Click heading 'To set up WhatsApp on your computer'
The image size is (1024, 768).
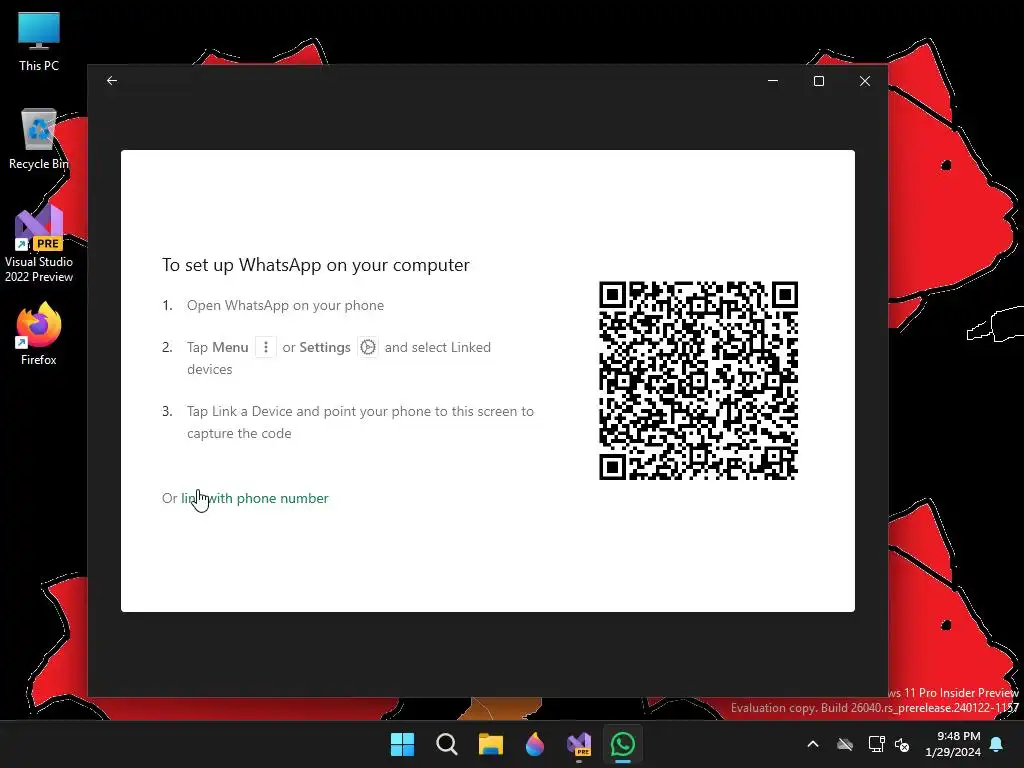(315, 265)
